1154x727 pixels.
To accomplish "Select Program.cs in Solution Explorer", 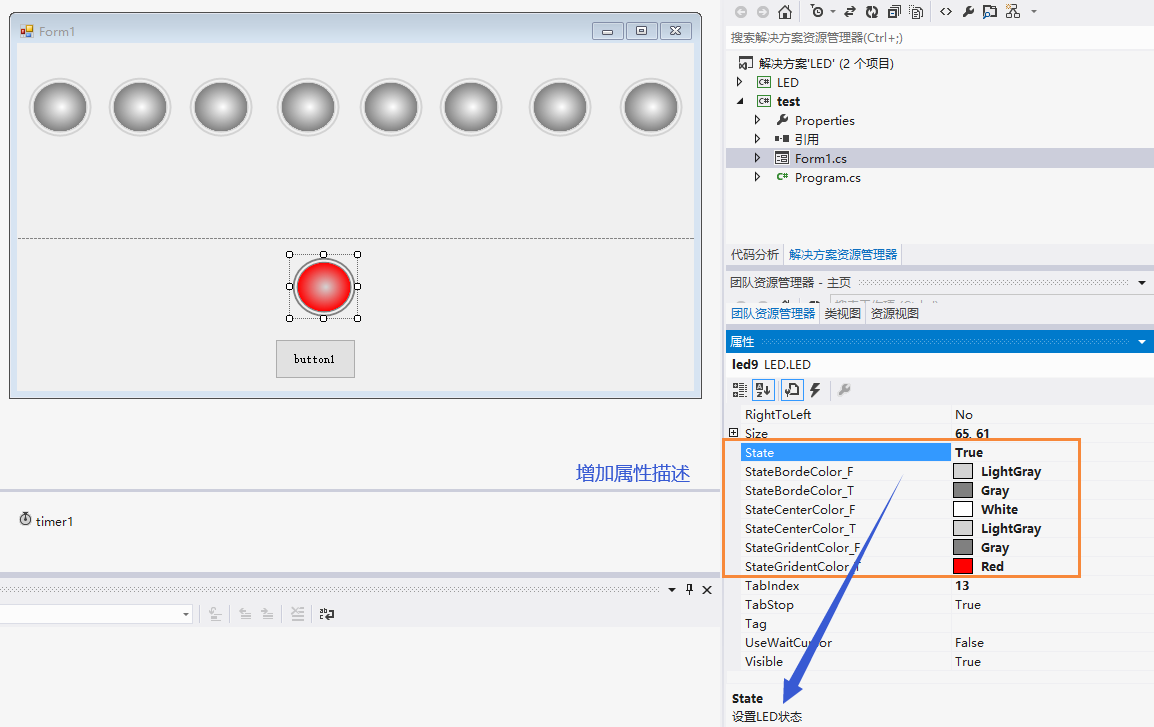I will (x=827, y=178).
